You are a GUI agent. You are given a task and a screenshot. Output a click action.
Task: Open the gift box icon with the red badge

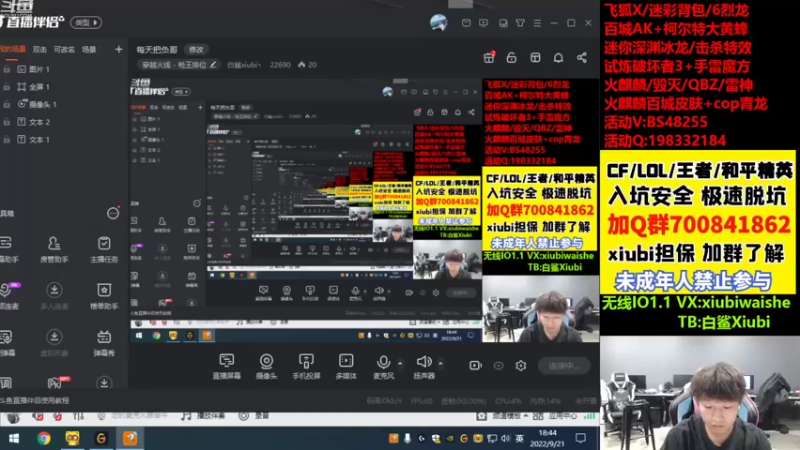point(489,57)
